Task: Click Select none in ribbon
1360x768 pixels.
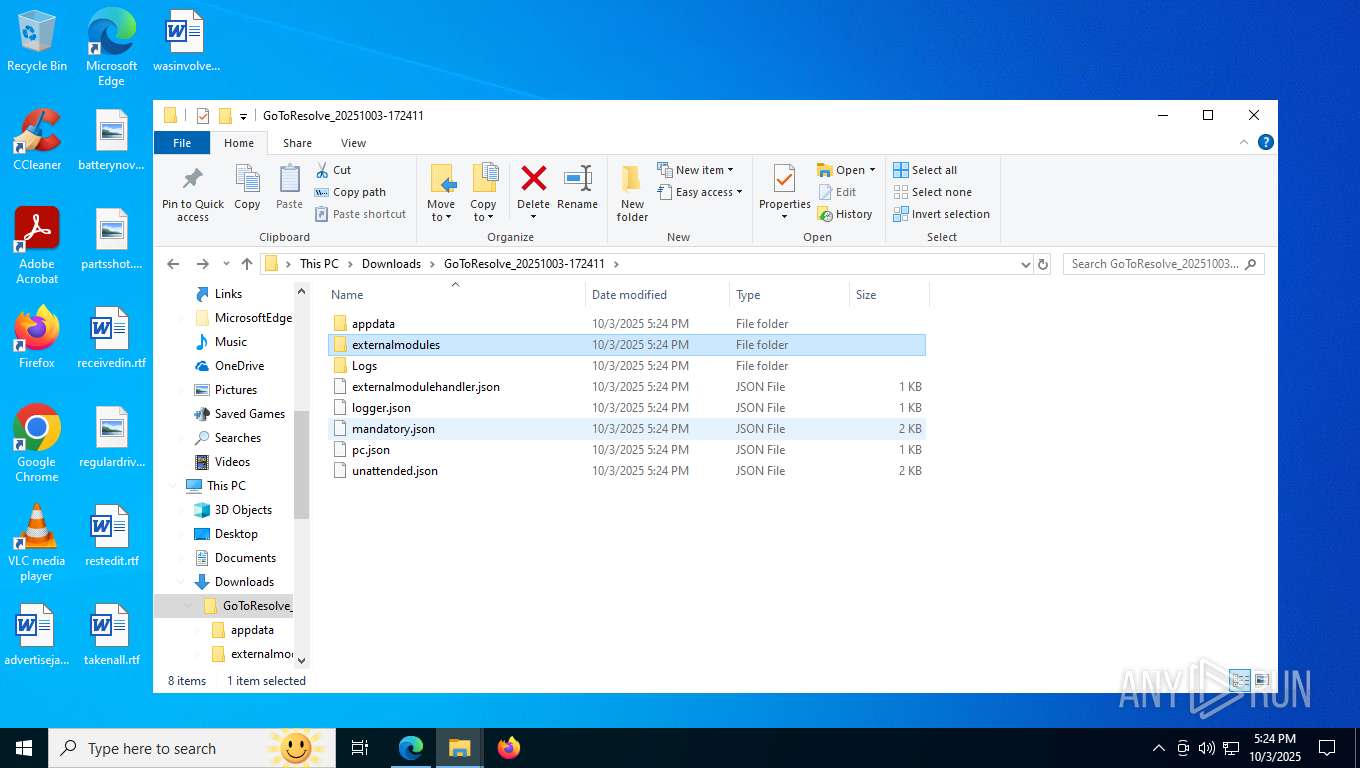Action: (x=932, y=192)
